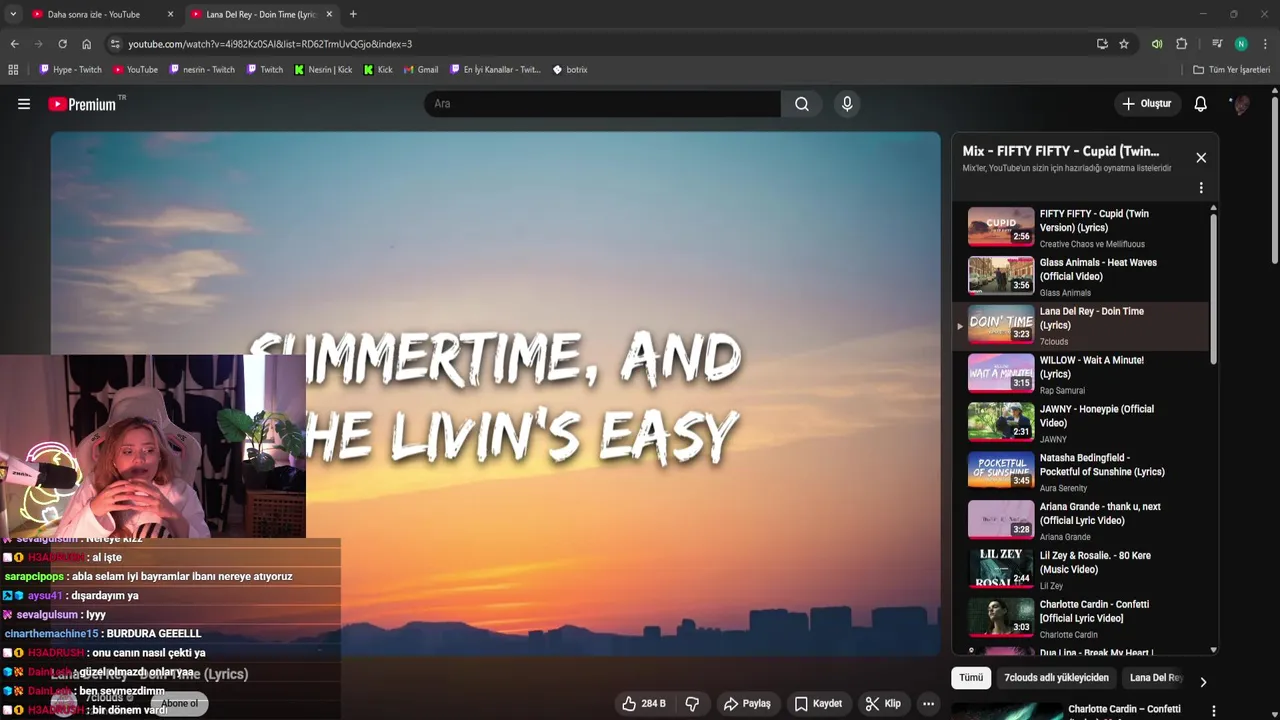Image resolution: width=1280 pixels, height=720 pixels.
Task: Dislike the video with thumbs down
Action: [x=692, y=704]
